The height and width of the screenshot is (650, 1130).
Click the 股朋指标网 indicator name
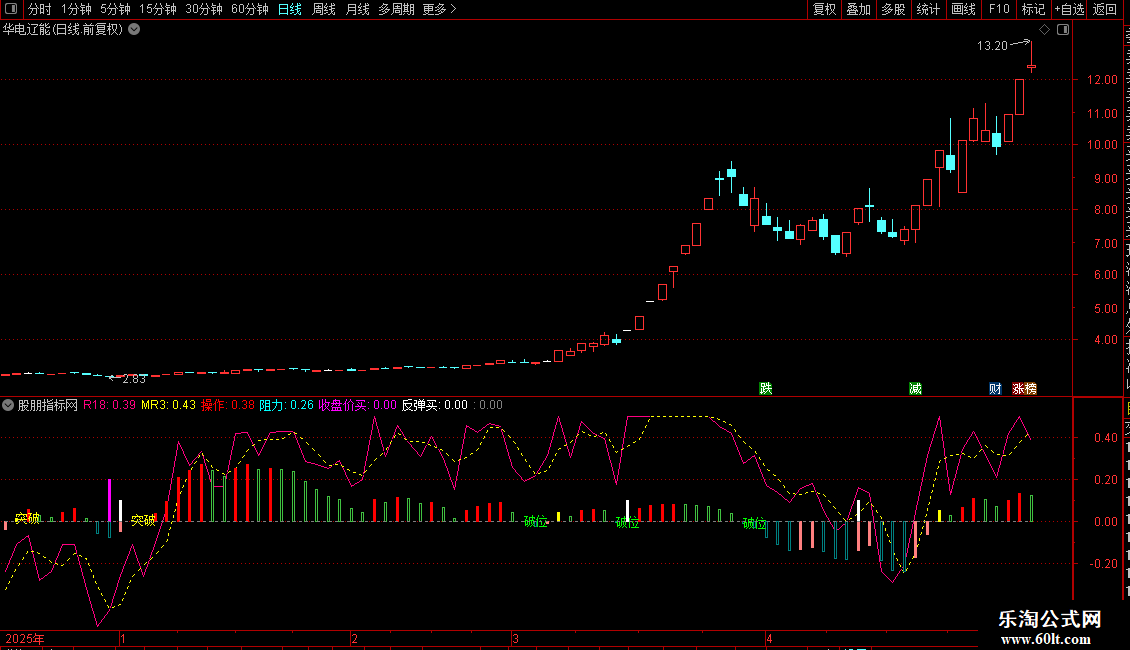(48, 405)
